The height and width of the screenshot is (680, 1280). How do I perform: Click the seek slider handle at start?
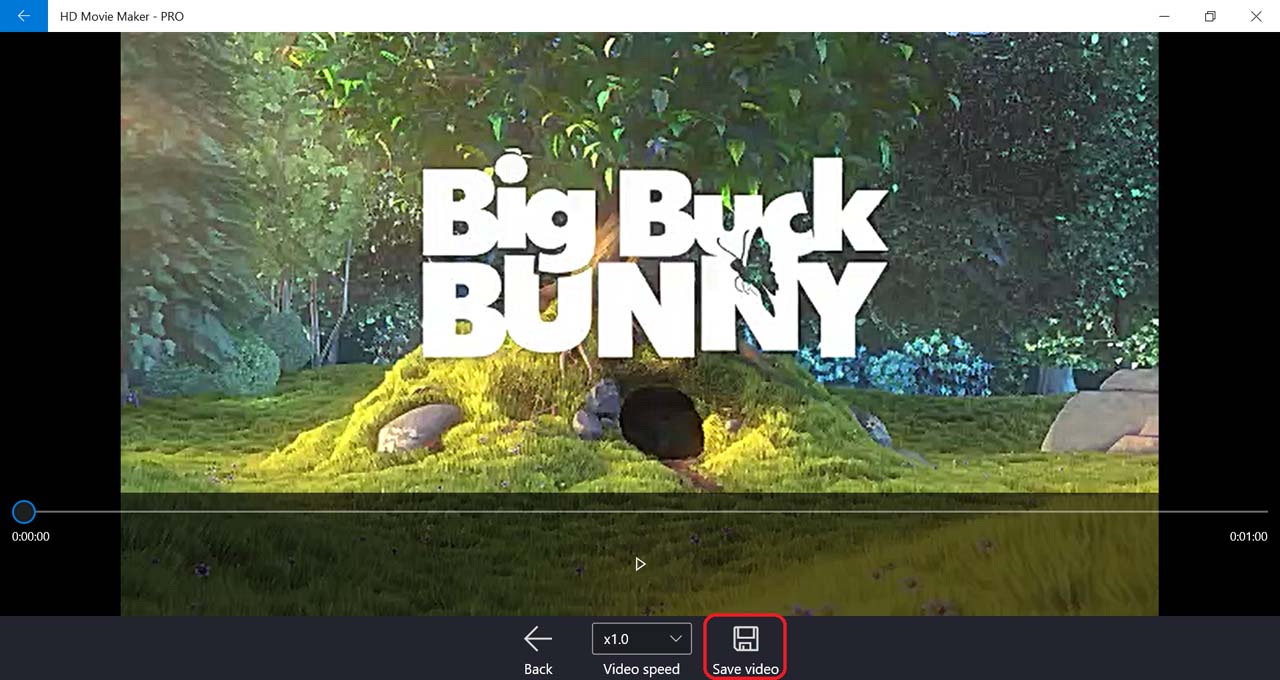(24, 512)
